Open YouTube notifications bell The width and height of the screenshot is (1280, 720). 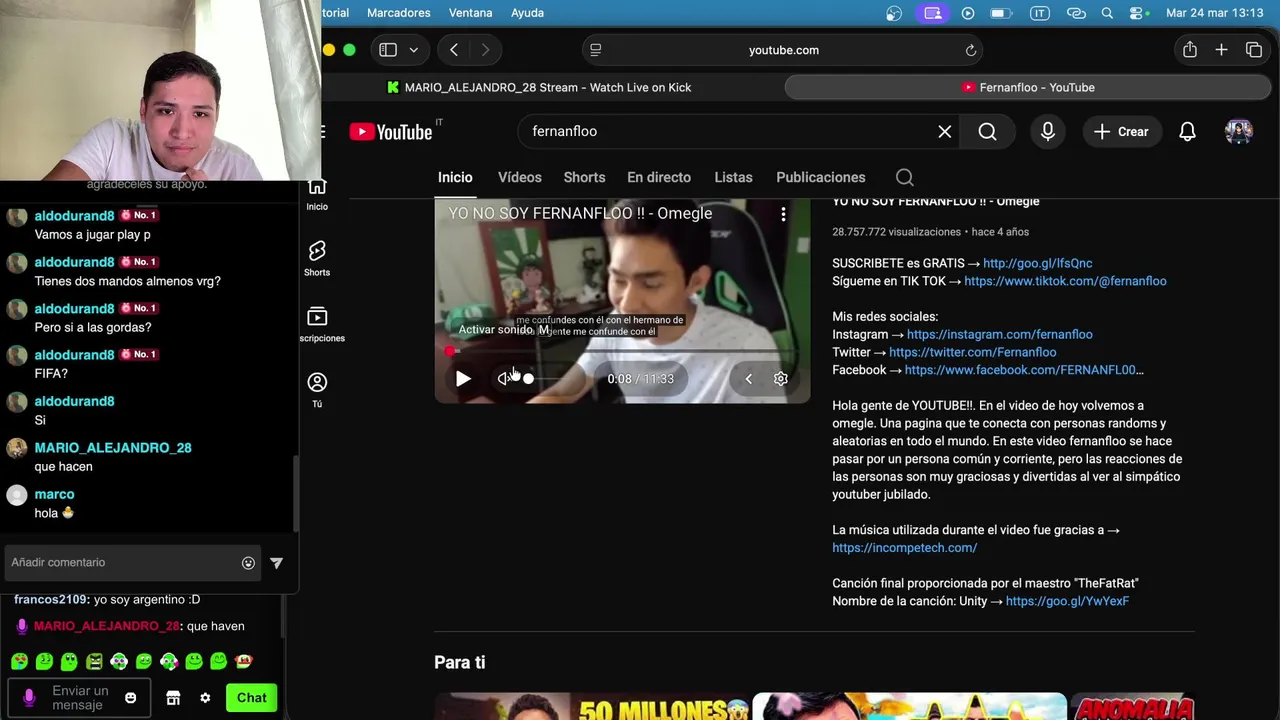coord(1187,131)
